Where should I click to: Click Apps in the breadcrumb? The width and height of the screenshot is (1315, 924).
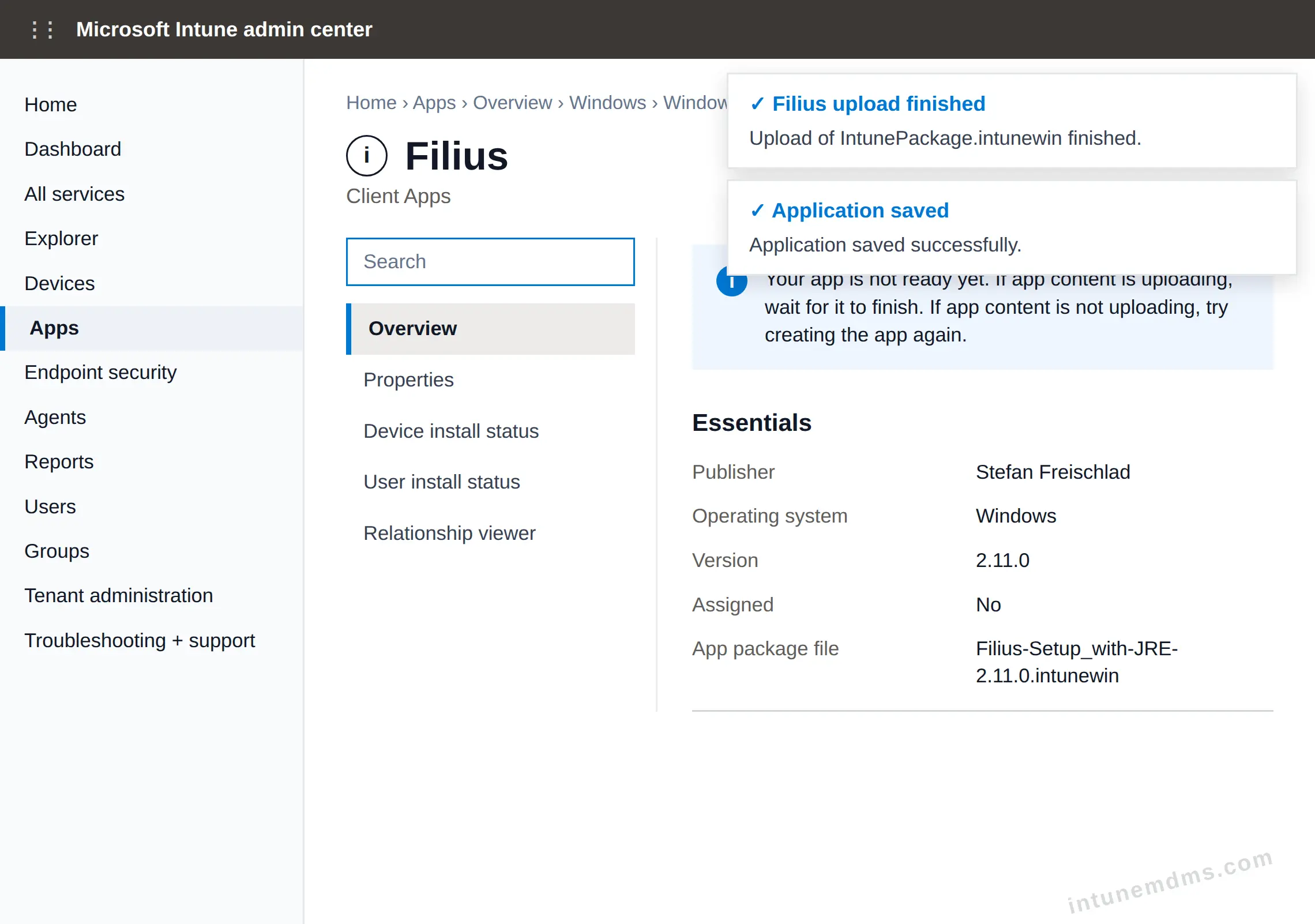pyautogui.click(x=434, y=102)
